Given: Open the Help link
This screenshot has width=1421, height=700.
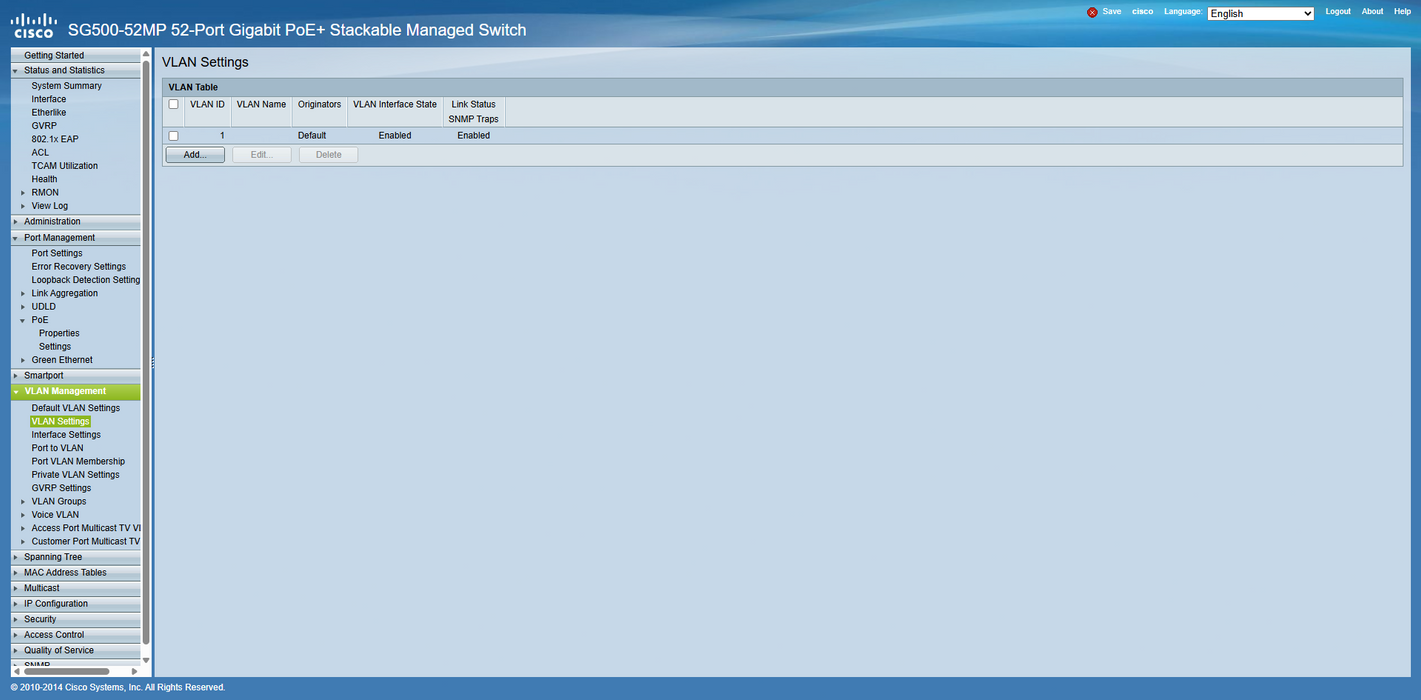Looking at the screenshot, I should pos(1402,12).
